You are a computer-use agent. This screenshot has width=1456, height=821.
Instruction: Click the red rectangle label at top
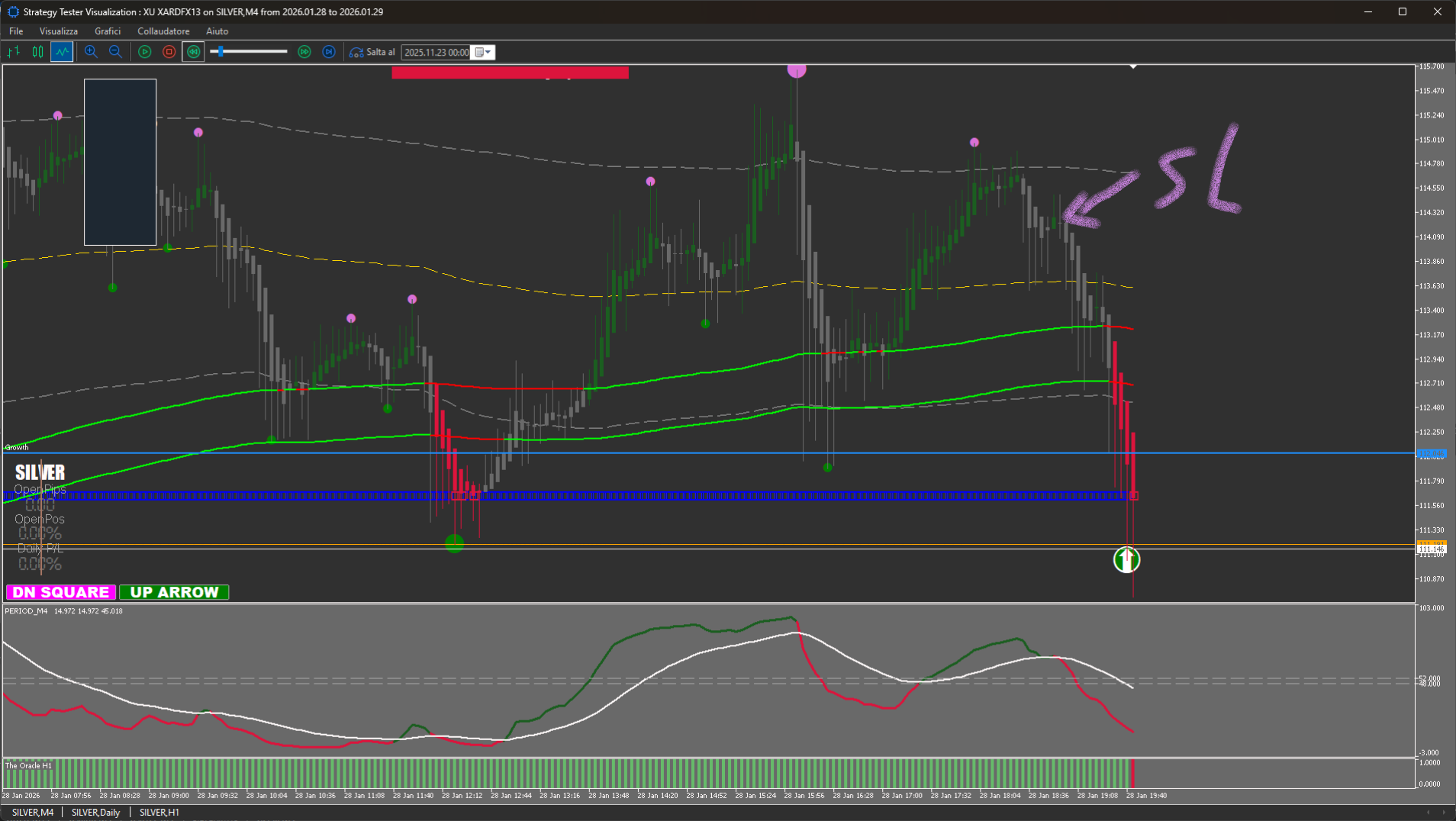[510, 72]
